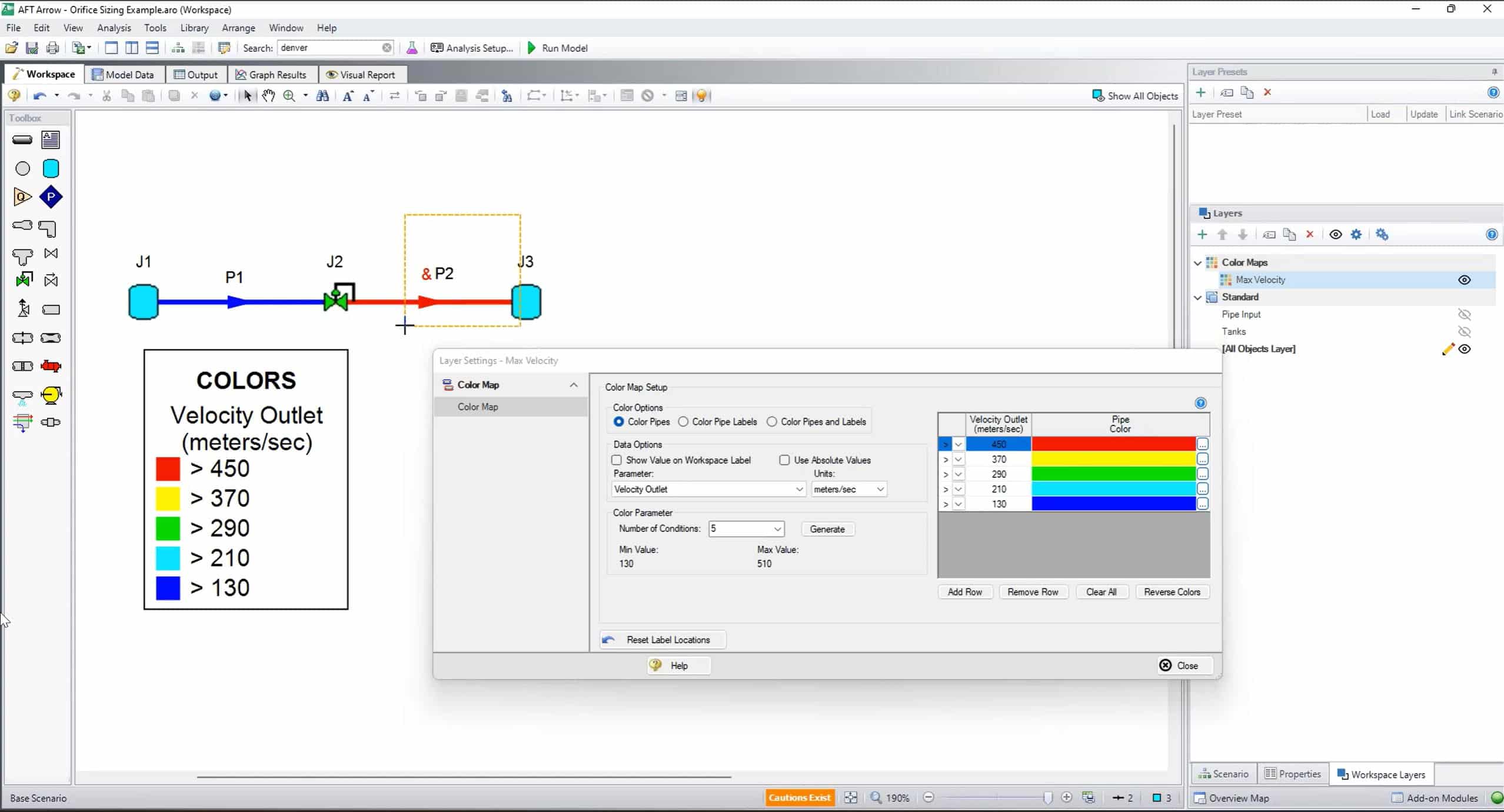Click the Pan hand tool in toolbar
The width and height of the screenshot is (1504, 812).
[x=268, y=96]
